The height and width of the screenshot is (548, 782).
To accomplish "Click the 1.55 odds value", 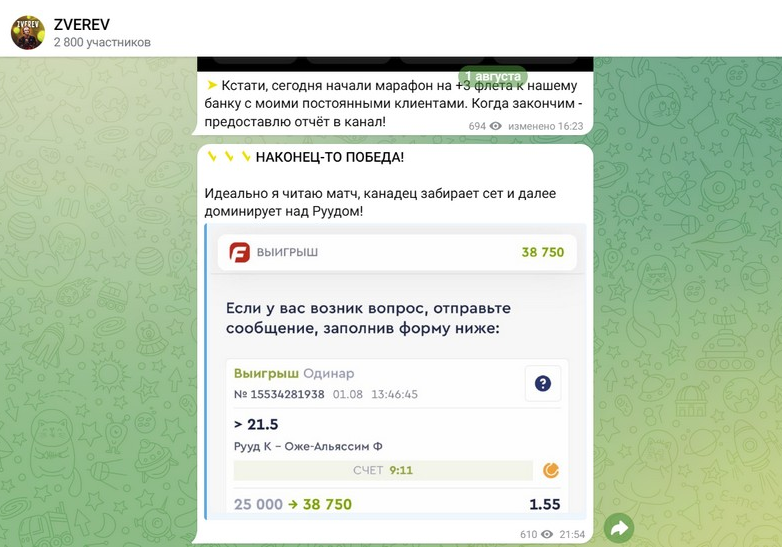I will [545, 504].
